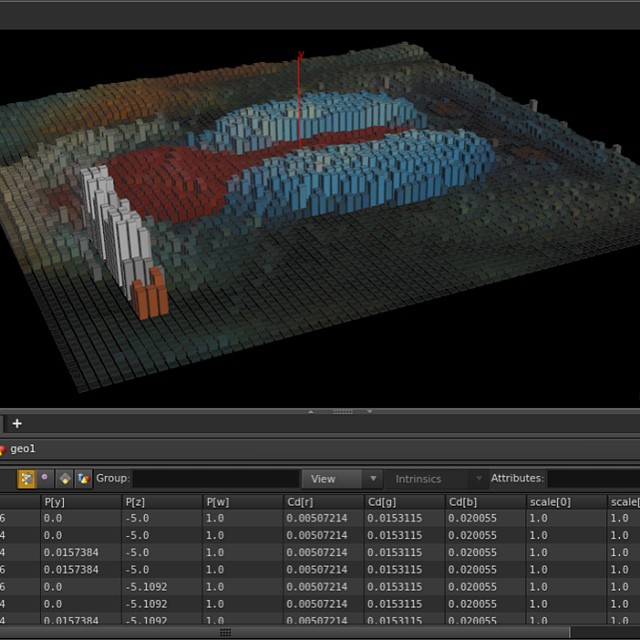Viewport: 640px width, 640px height.
Task: Click in the Group filter field
Action: (215, 479)
